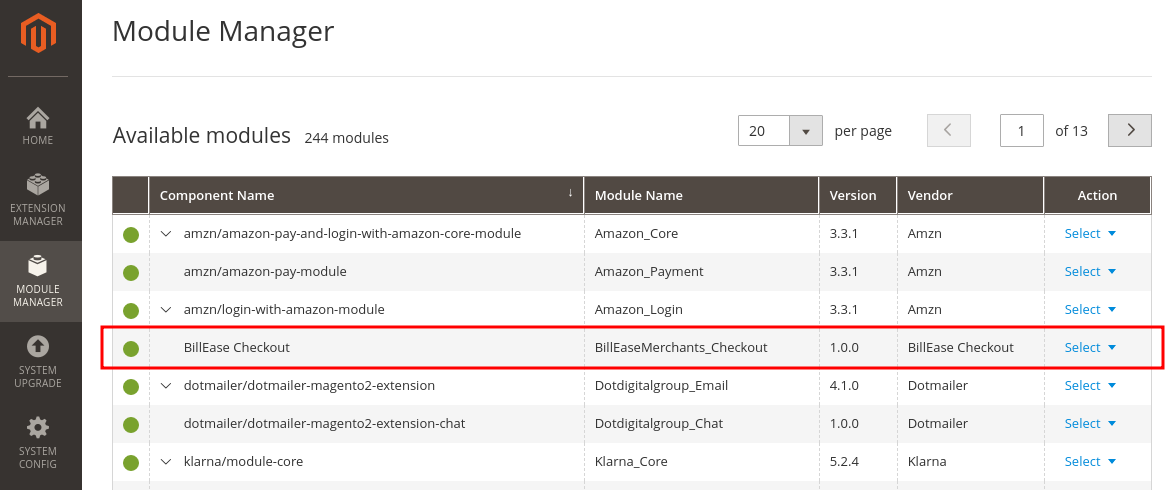Click dotmailer/dotmailer-magento2-extension-chat text
Screen dimensions: 1168x490
tap(324, 423)
